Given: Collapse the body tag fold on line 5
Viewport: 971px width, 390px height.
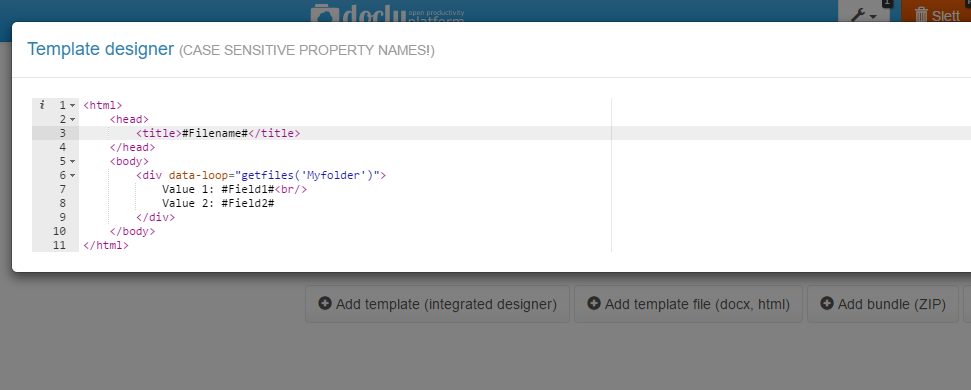Looking at the screenshot, I should (72, 162).
